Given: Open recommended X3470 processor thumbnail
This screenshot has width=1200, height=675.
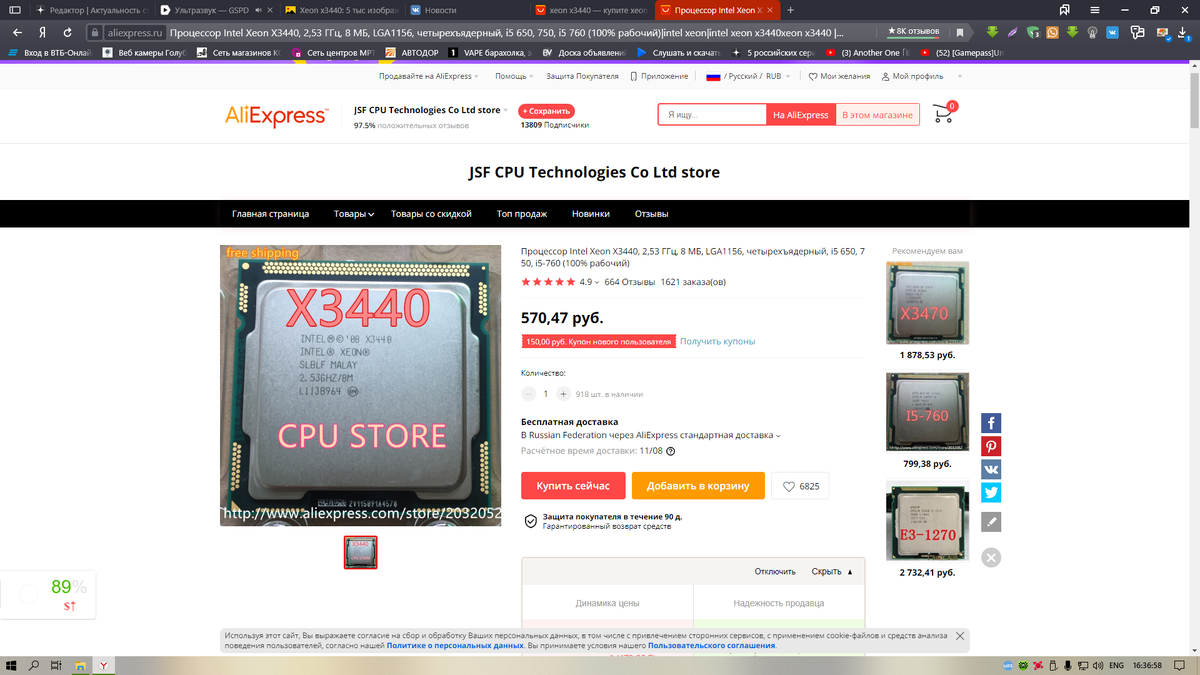Looking at the screenshot, I should tap(928, 303).
